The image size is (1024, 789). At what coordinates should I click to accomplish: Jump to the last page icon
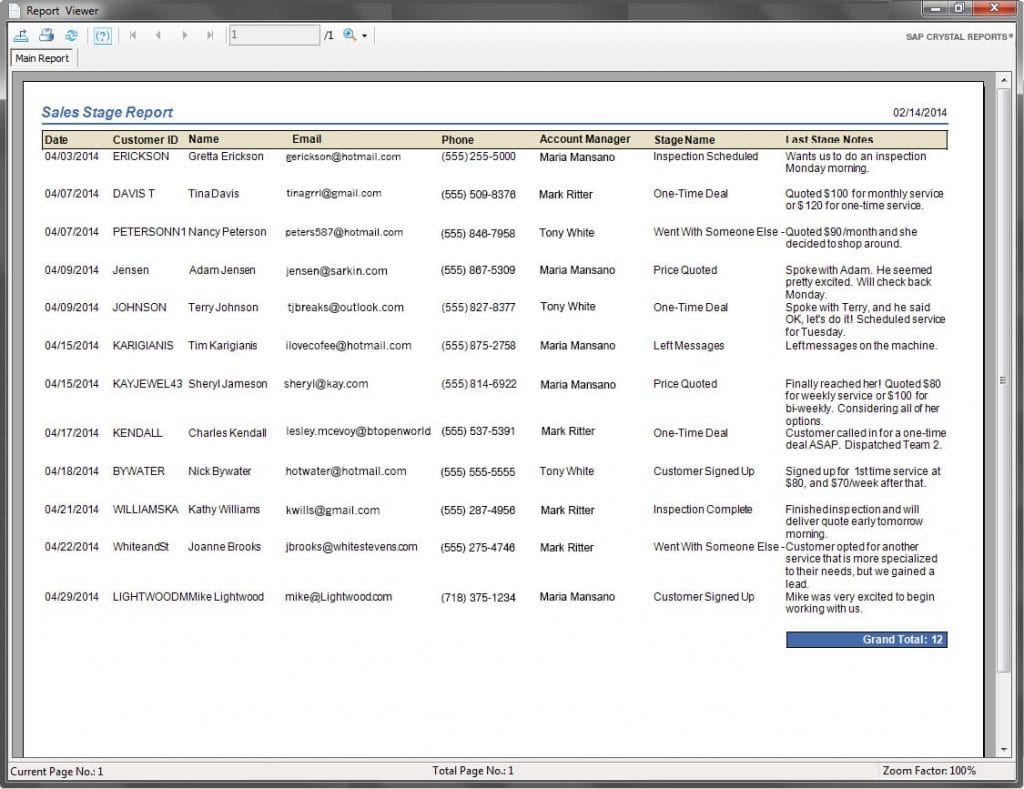click(x=209, y=34)
